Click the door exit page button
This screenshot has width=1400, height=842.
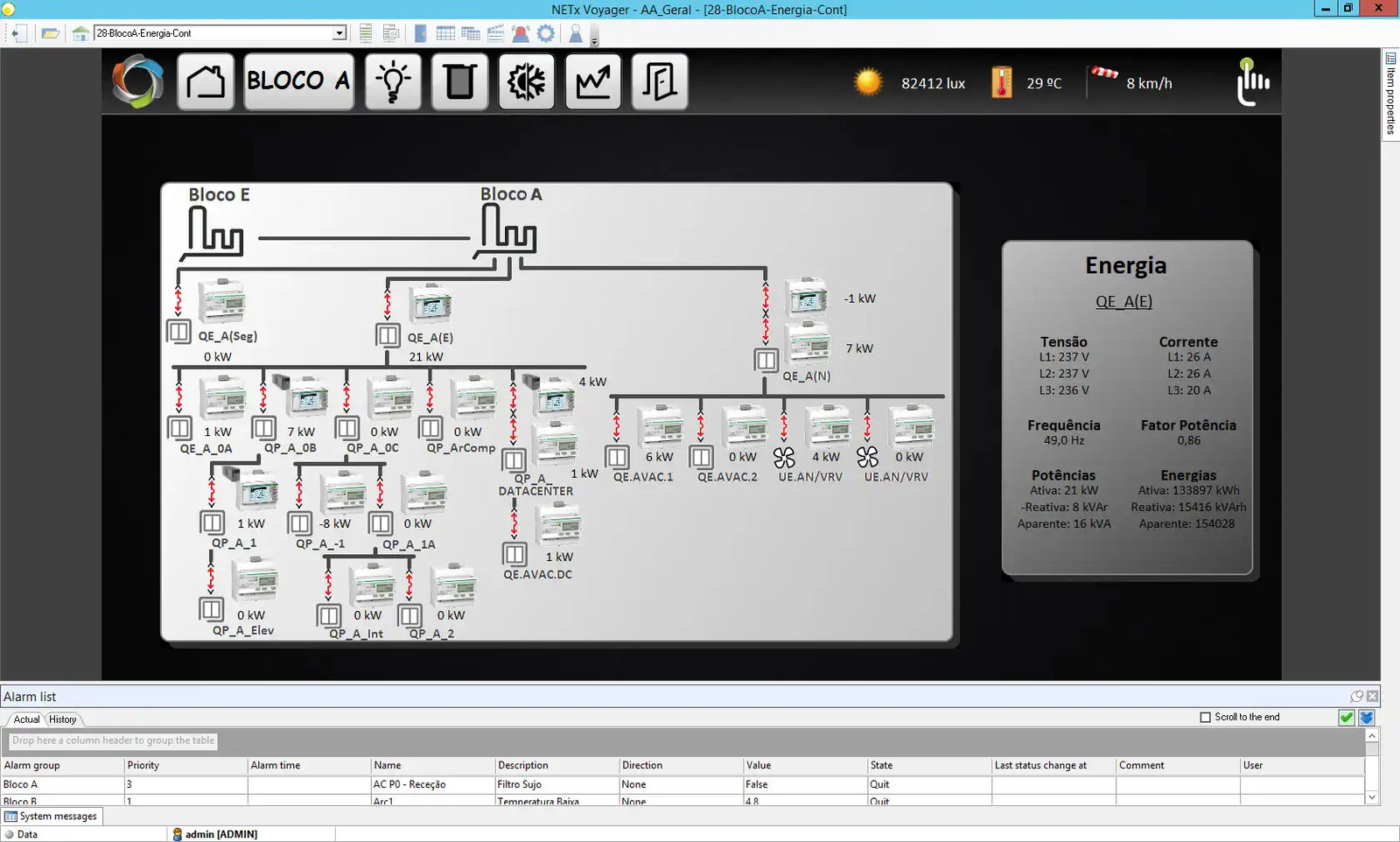(659, 82)
